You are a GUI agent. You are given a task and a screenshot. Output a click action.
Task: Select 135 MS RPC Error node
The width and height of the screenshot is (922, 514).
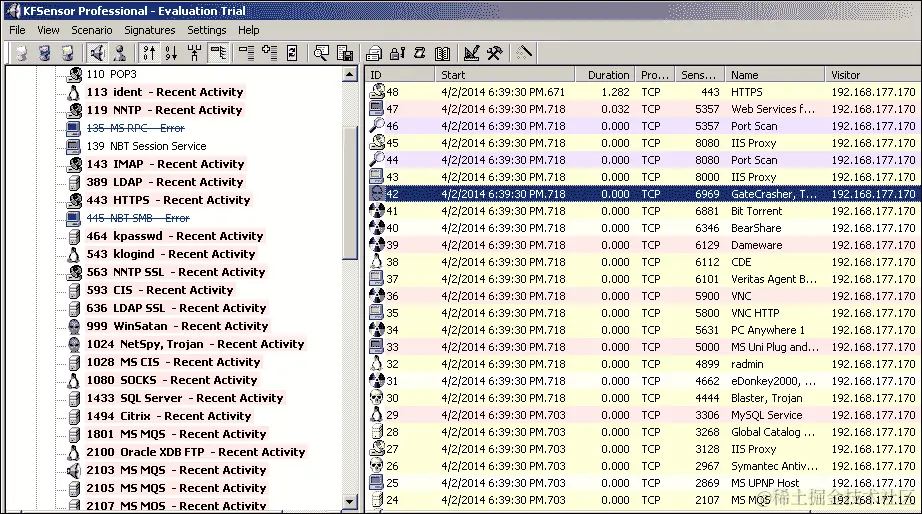[x=135, y=128]
